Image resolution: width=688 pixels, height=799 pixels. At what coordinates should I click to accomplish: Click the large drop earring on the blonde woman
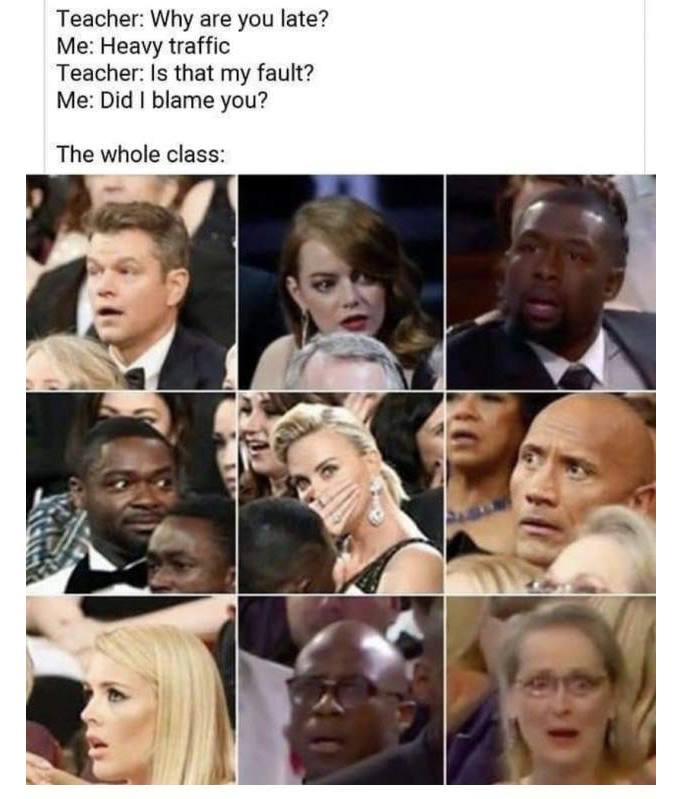376,502
